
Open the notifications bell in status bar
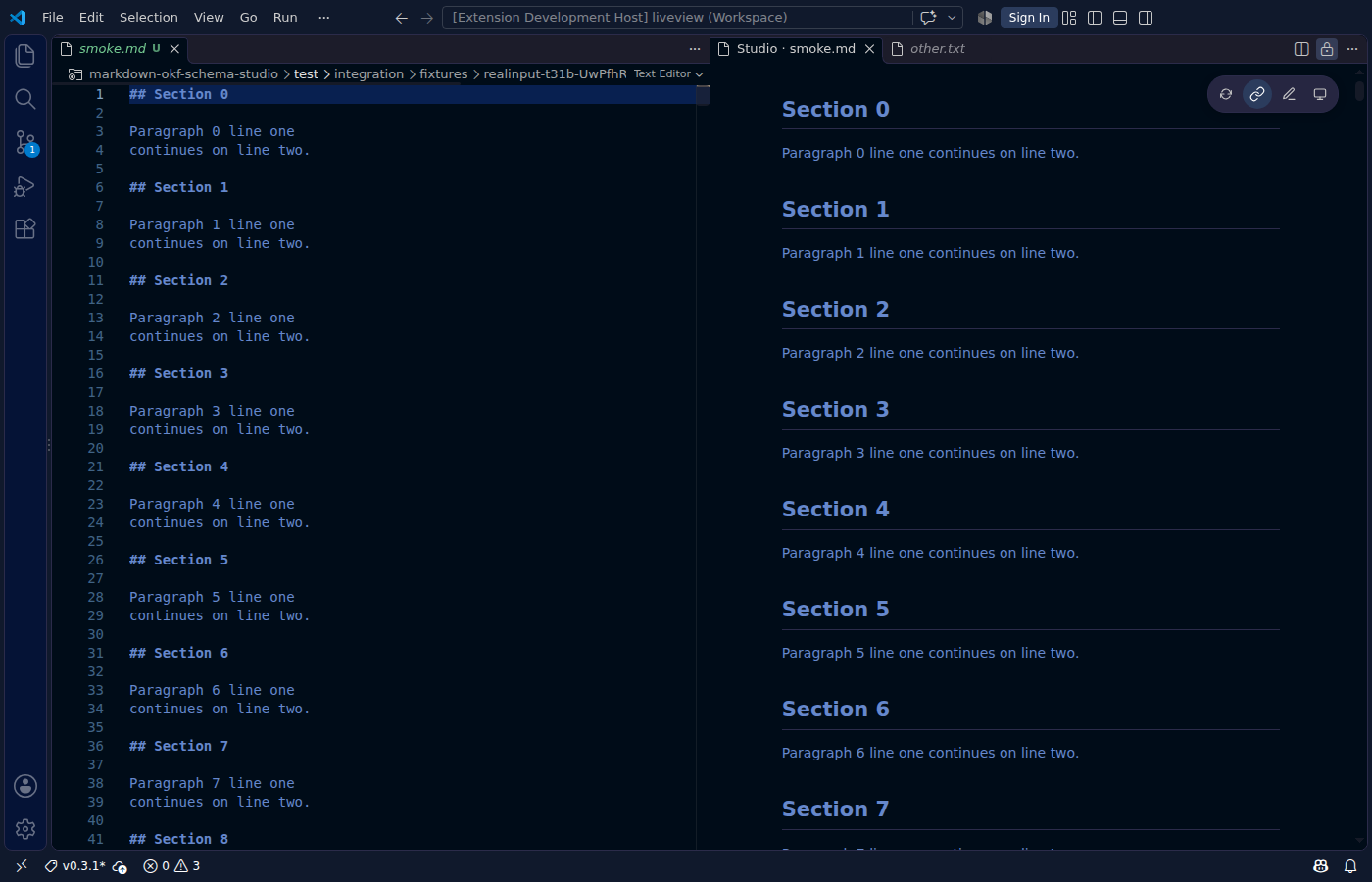pos(1349,866)
